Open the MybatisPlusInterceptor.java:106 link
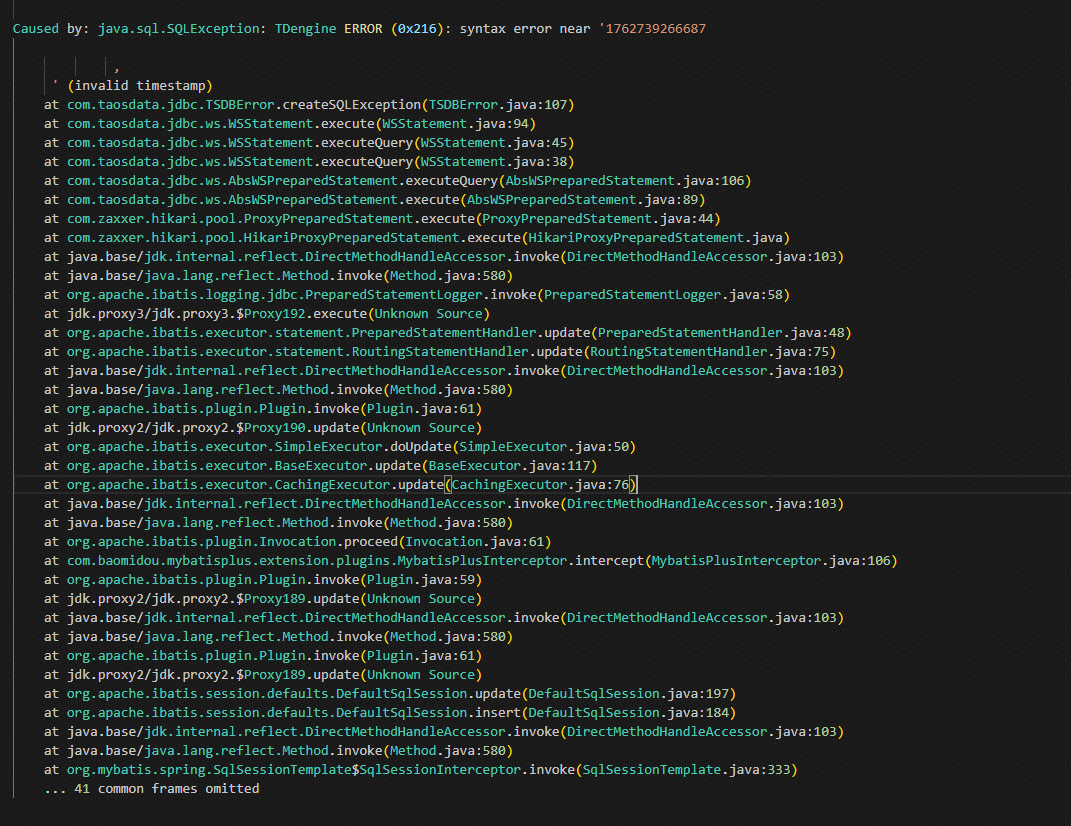This screenshot has height=826, width=1071. (x=770, y=561)
